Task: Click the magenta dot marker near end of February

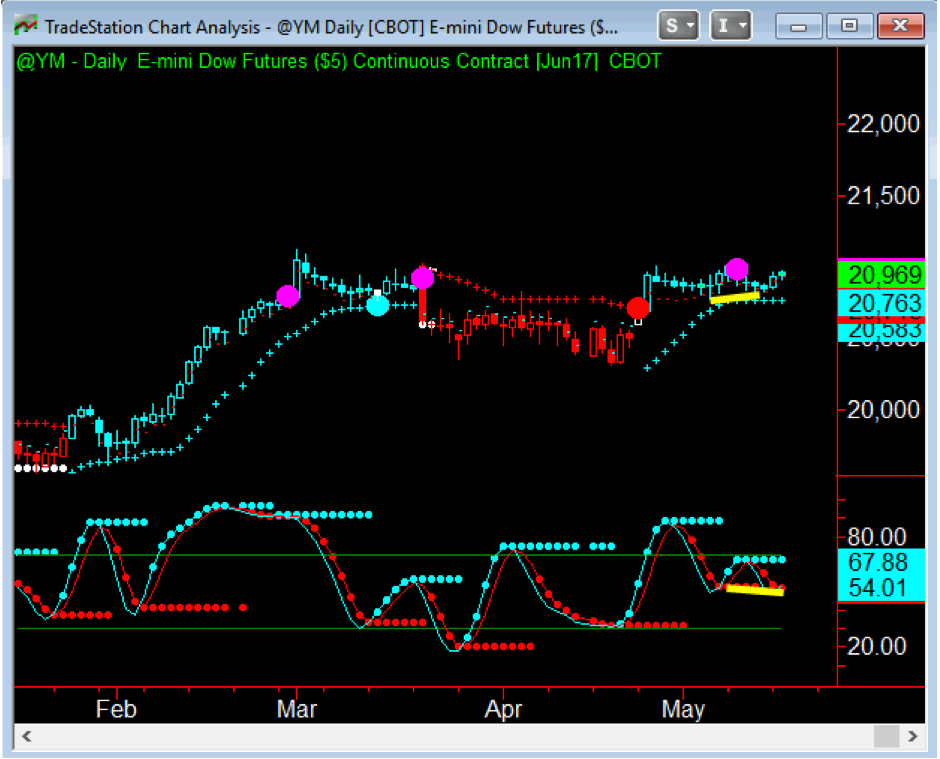Action: pos(288,296)
